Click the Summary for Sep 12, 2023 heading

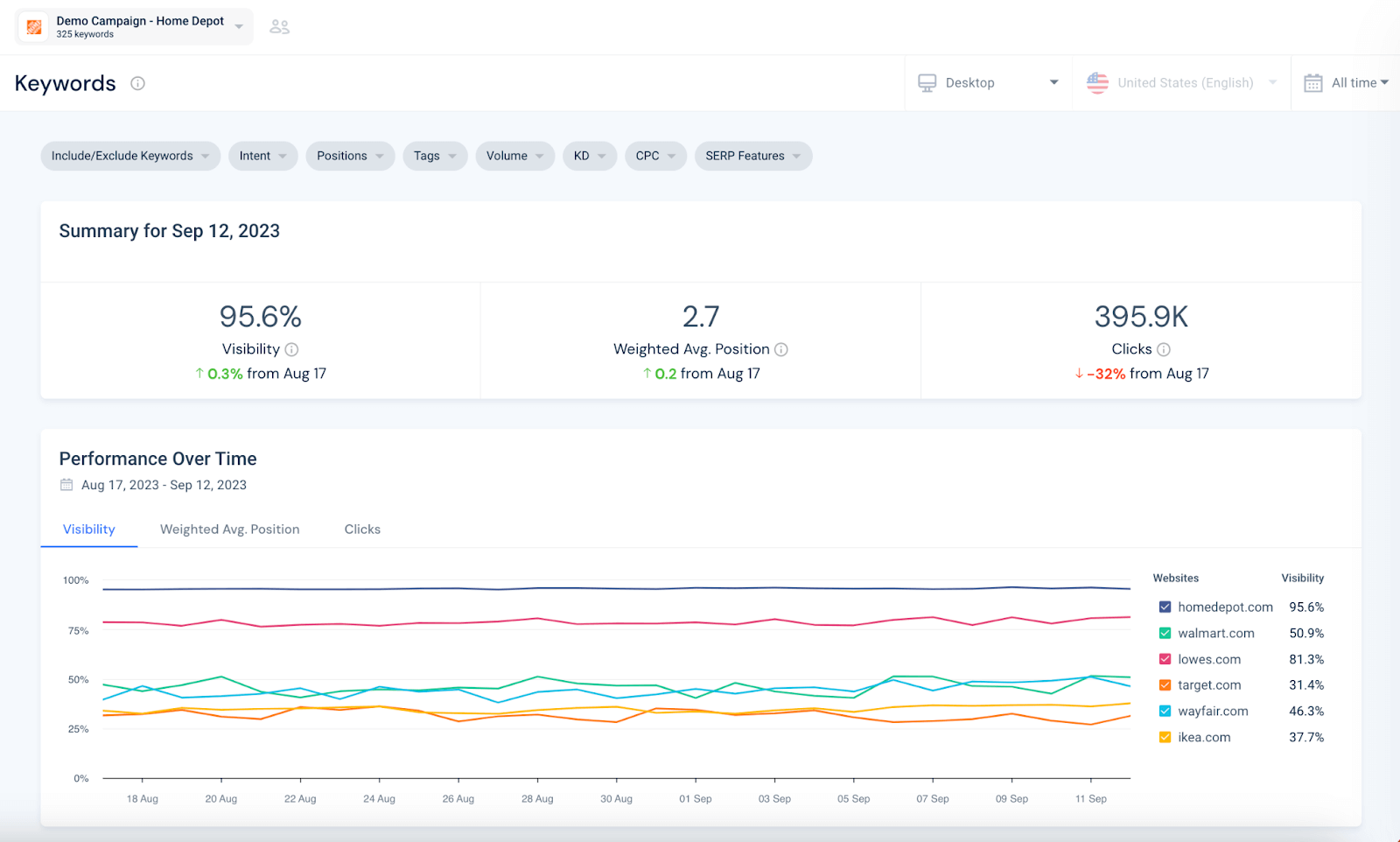pyautogui.click(x=170, y=231)
